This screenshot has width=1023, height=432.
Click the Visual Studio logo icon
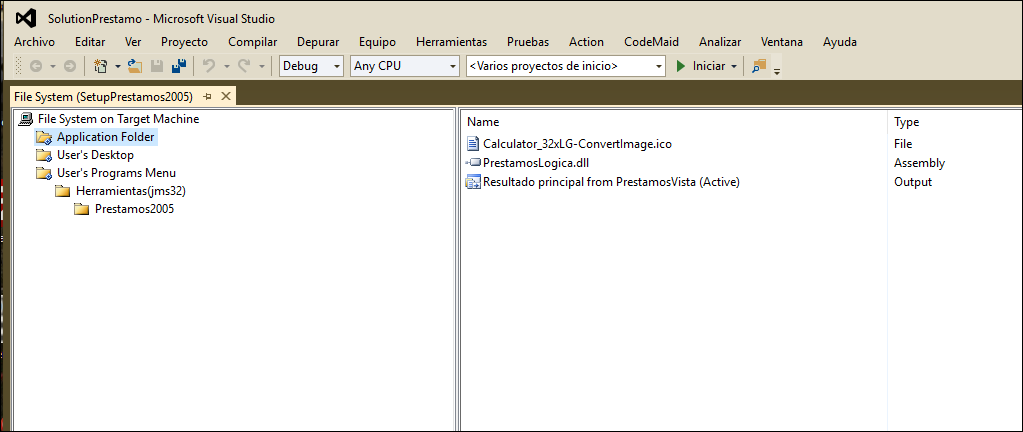tap(26, 18)
